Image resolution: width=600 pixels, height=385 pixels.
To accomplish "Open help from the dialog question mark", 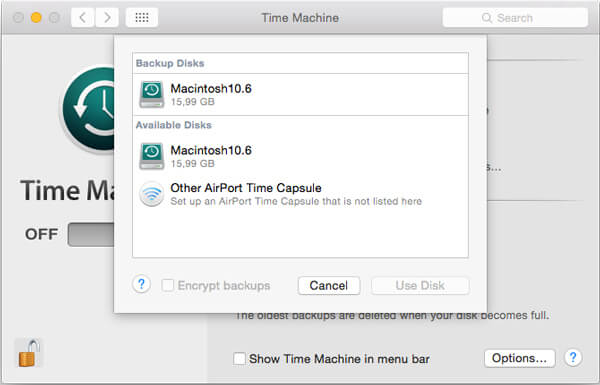I will tap(141, 284).
